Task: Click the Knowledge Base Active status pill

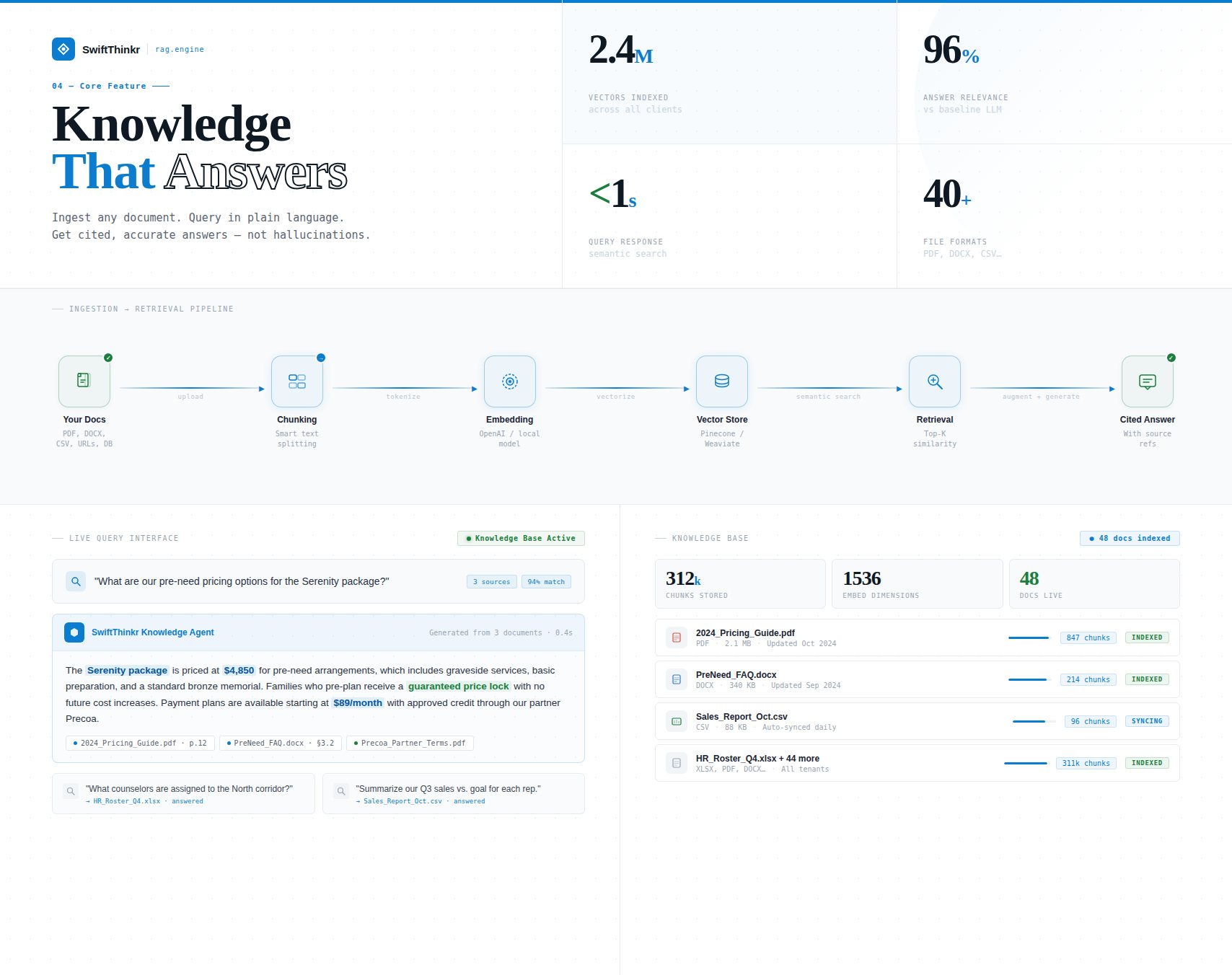Action: (521, 539)
